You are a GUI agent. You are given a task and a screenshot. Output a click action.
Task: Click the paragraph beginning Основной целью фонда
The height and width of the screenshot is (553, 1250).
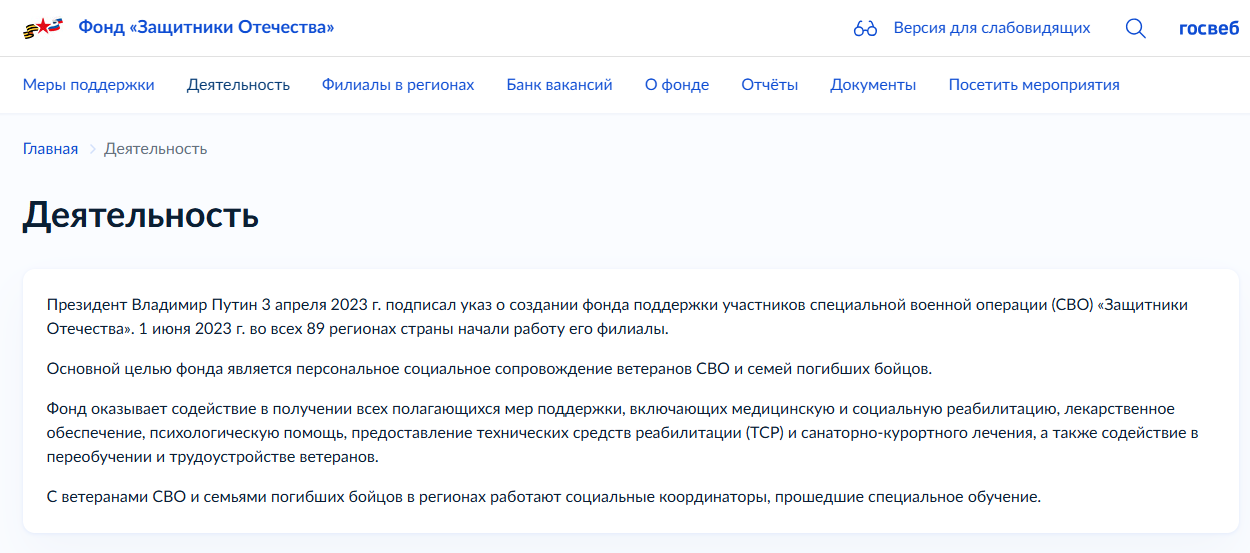click(x=489, y=369)
